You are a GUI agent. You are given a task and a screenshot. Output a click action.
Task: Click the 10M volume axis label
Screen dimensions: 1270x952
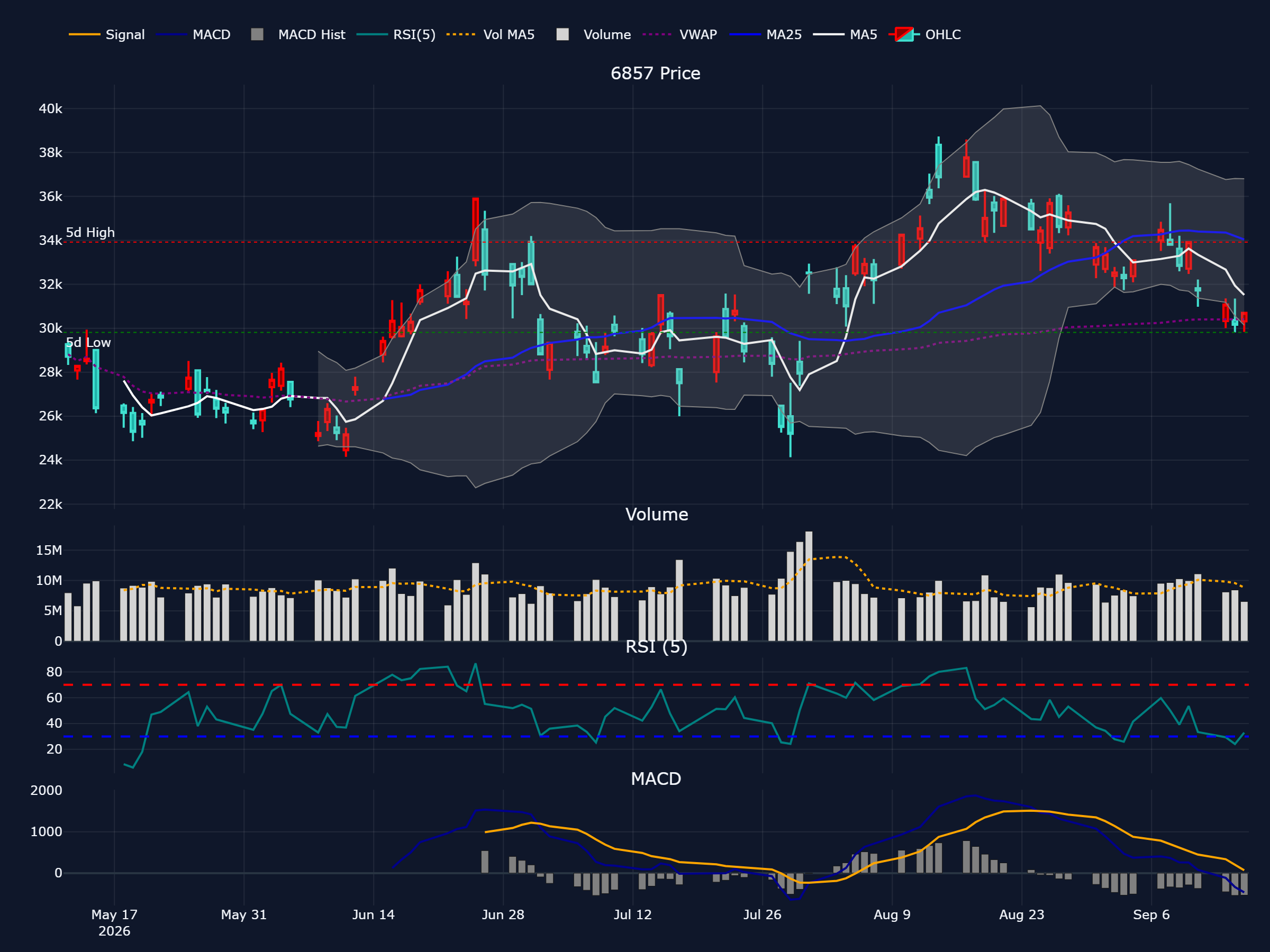point(49,581)
